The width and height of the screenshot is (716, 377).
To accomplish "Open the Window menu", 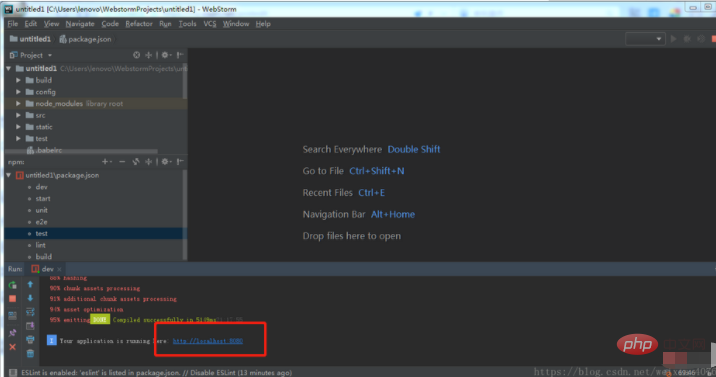I will [236, 24].
